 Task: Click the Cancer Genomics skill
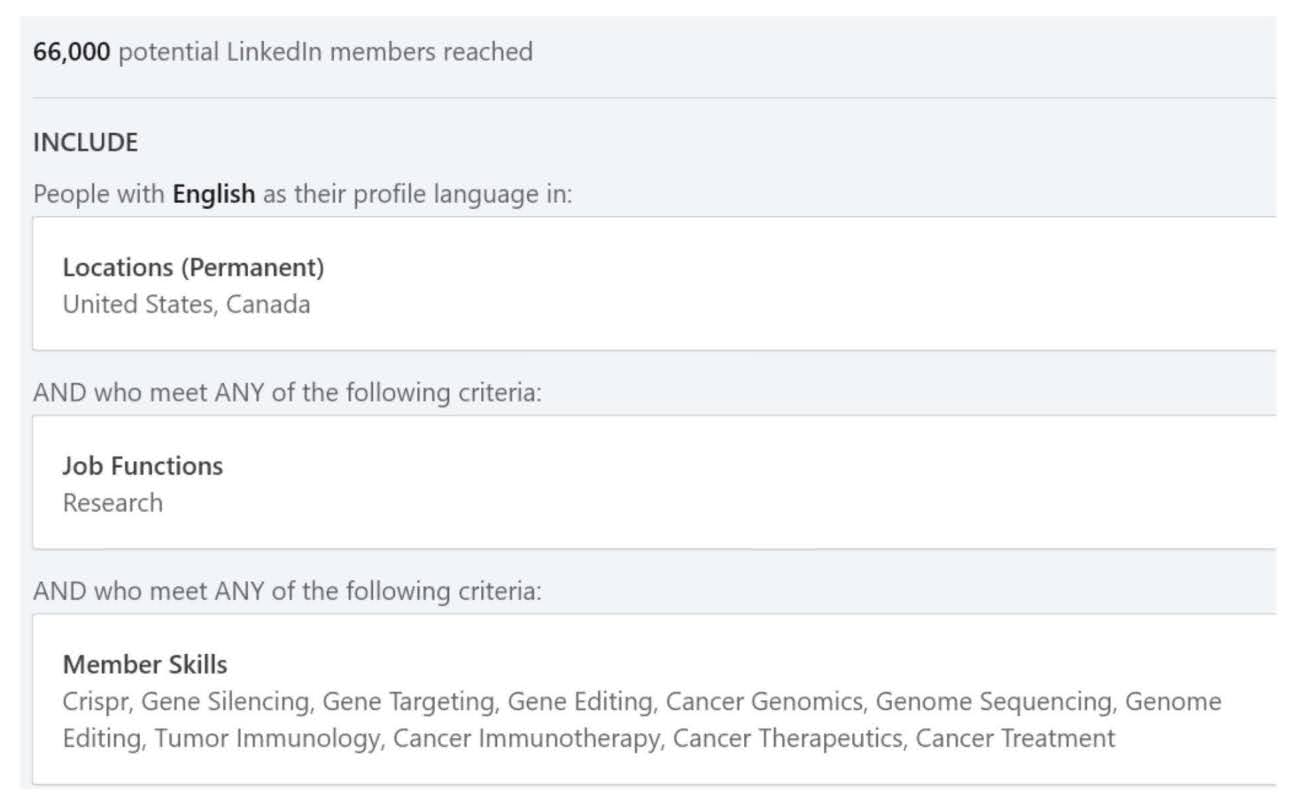(x=764, y=702)
